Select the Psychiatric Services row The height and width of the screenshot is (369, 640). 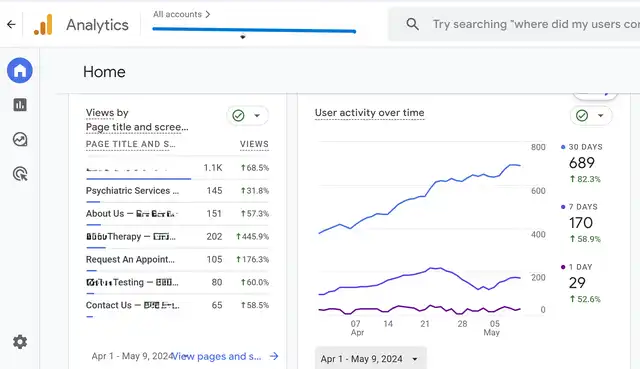tap(177, 191)
